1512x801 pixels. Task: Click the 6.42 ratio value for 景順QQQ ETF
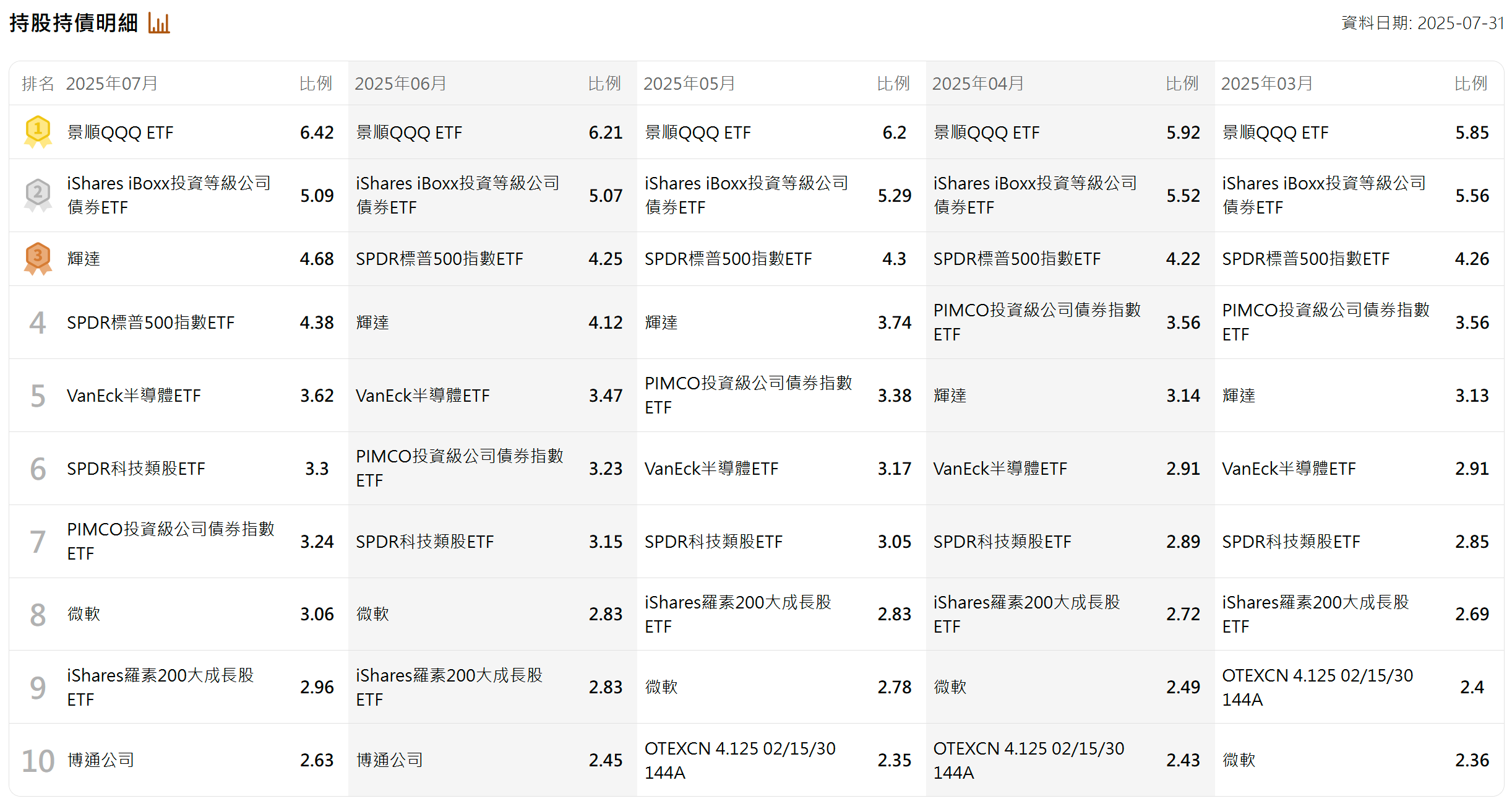coord(317,132)
